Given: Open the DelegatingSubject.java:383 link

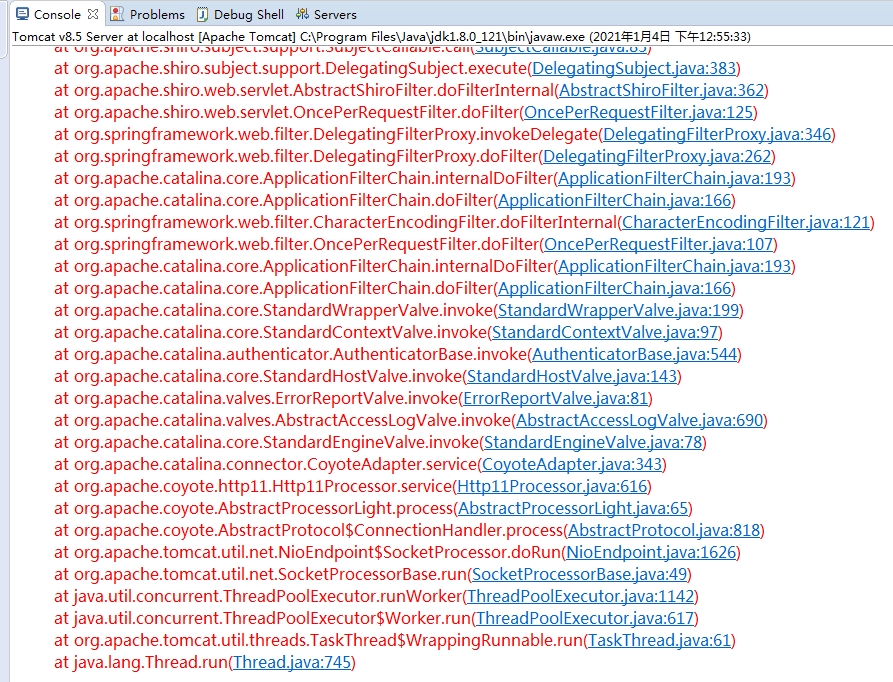Looking at the screenshot, I should pyautogui.click(x=634, y=68).
